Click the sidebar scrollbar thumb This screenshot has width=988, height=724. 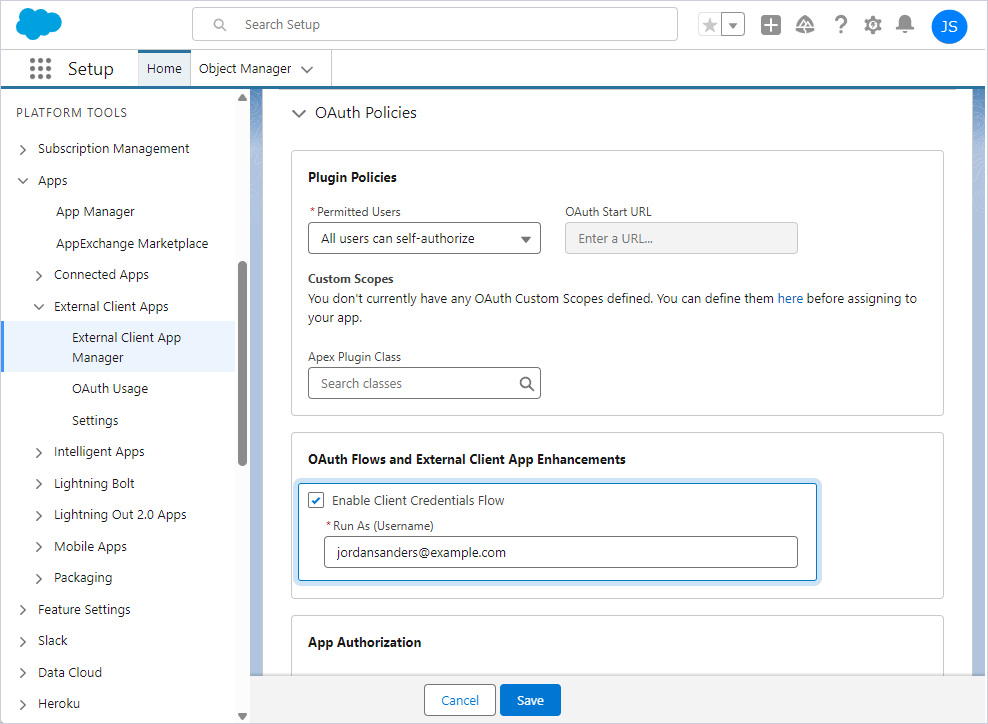243,364
